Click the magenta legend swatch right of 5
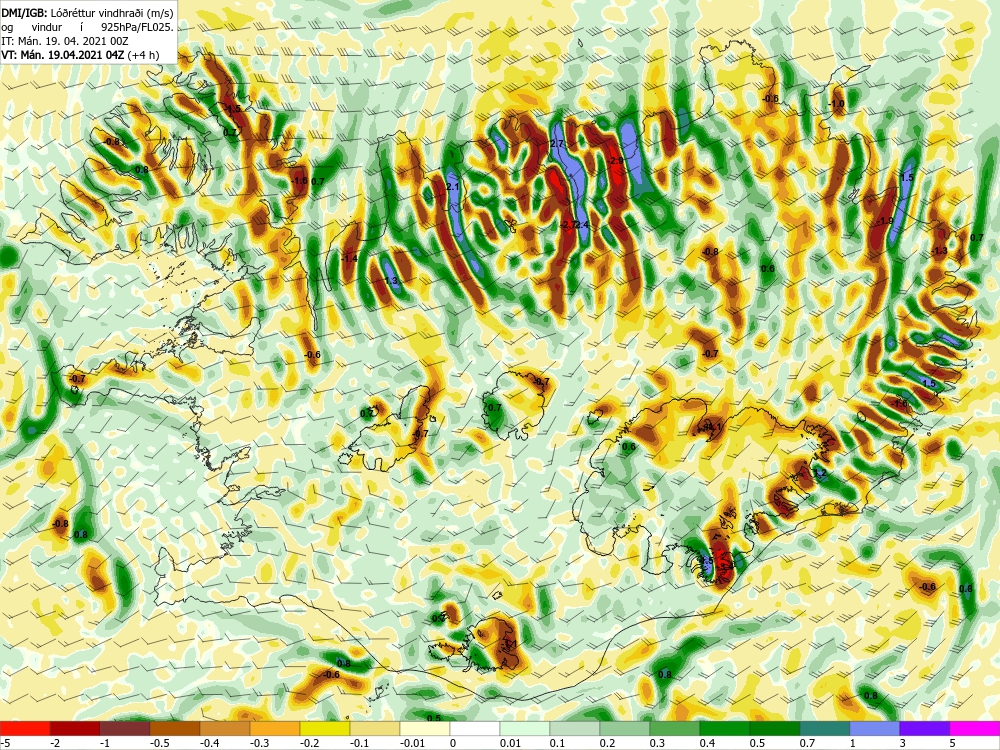Image resolution: width=1000 pixels, height=750 pixels. pyautogui.click(x=975, y=729)
